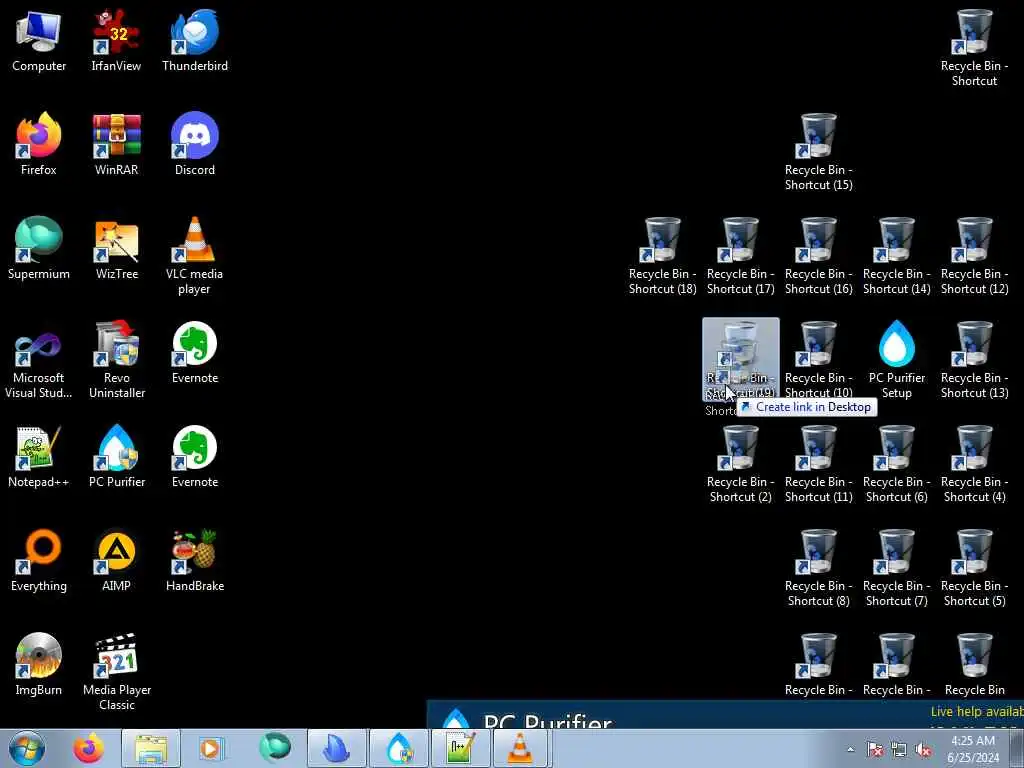Select the Evernote icon beside Revo Uninstaller
The width and height of the screenshot is (1024, 768).
tap(195, 352)
